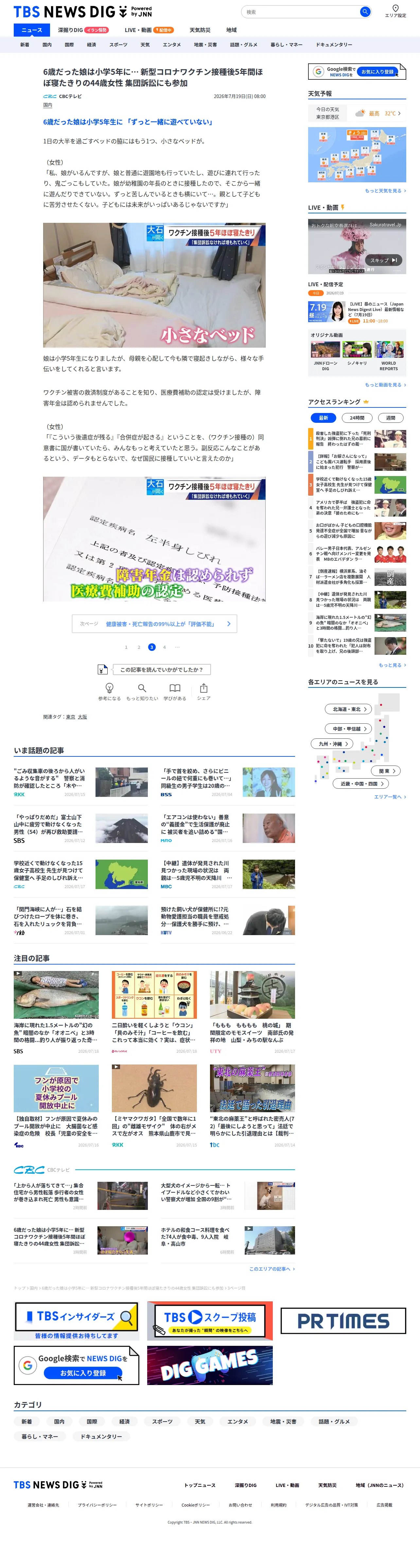Click the search input field
This screenshot has height=1568, width=420.
pyautogui.click(x=301, y=11)
